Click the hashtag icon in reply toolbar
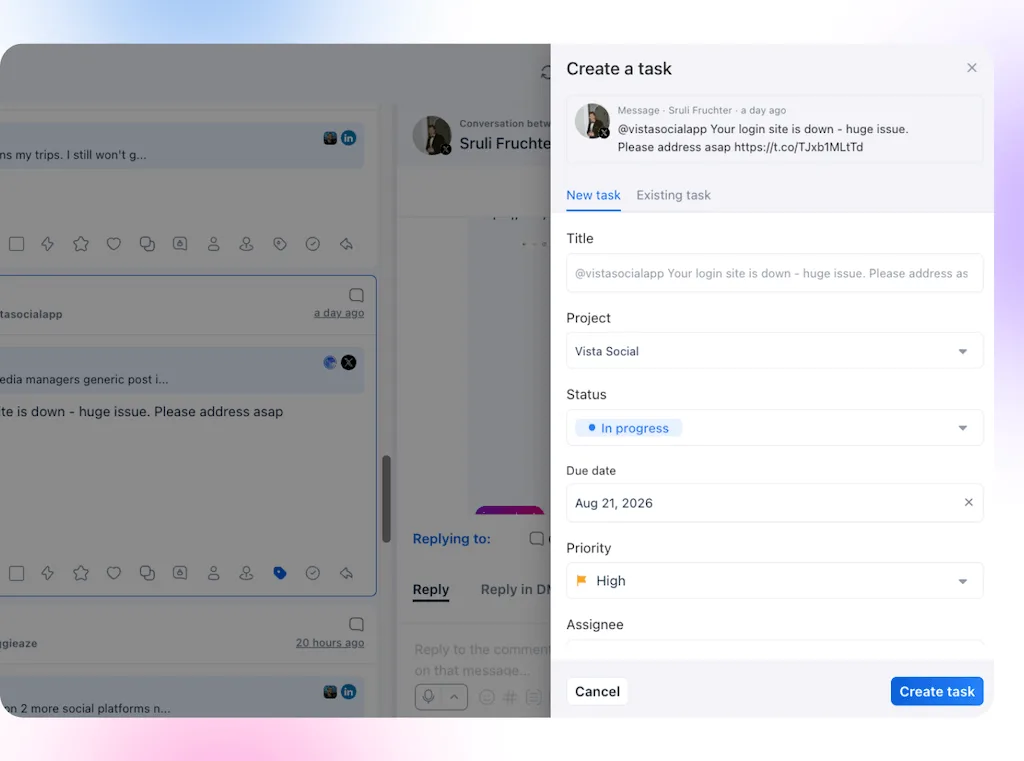 [x=510, y=697]
